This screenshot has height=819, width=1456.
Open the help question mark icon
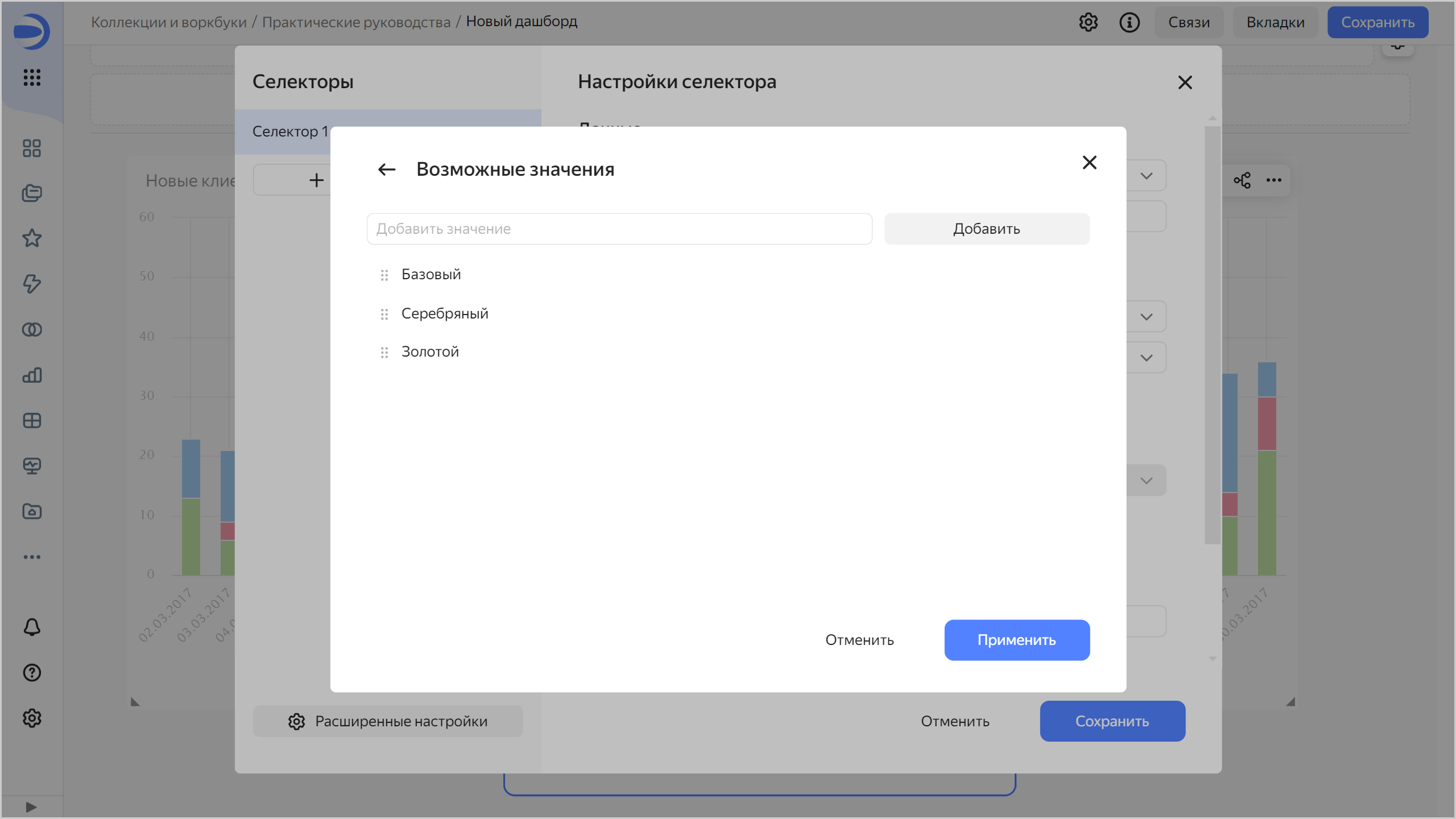pyautogui.click(x=32, y=673)
